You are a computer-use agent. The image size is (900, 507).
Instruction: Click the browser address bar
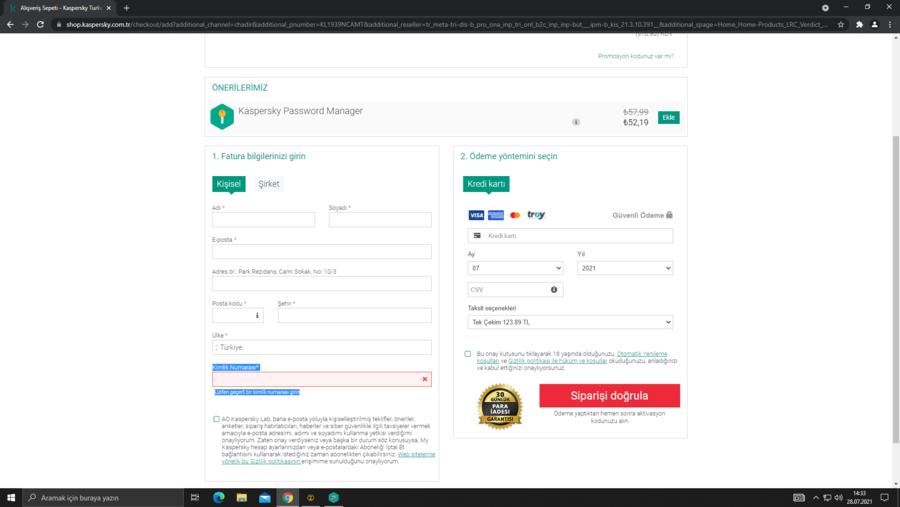coord(445,25)
